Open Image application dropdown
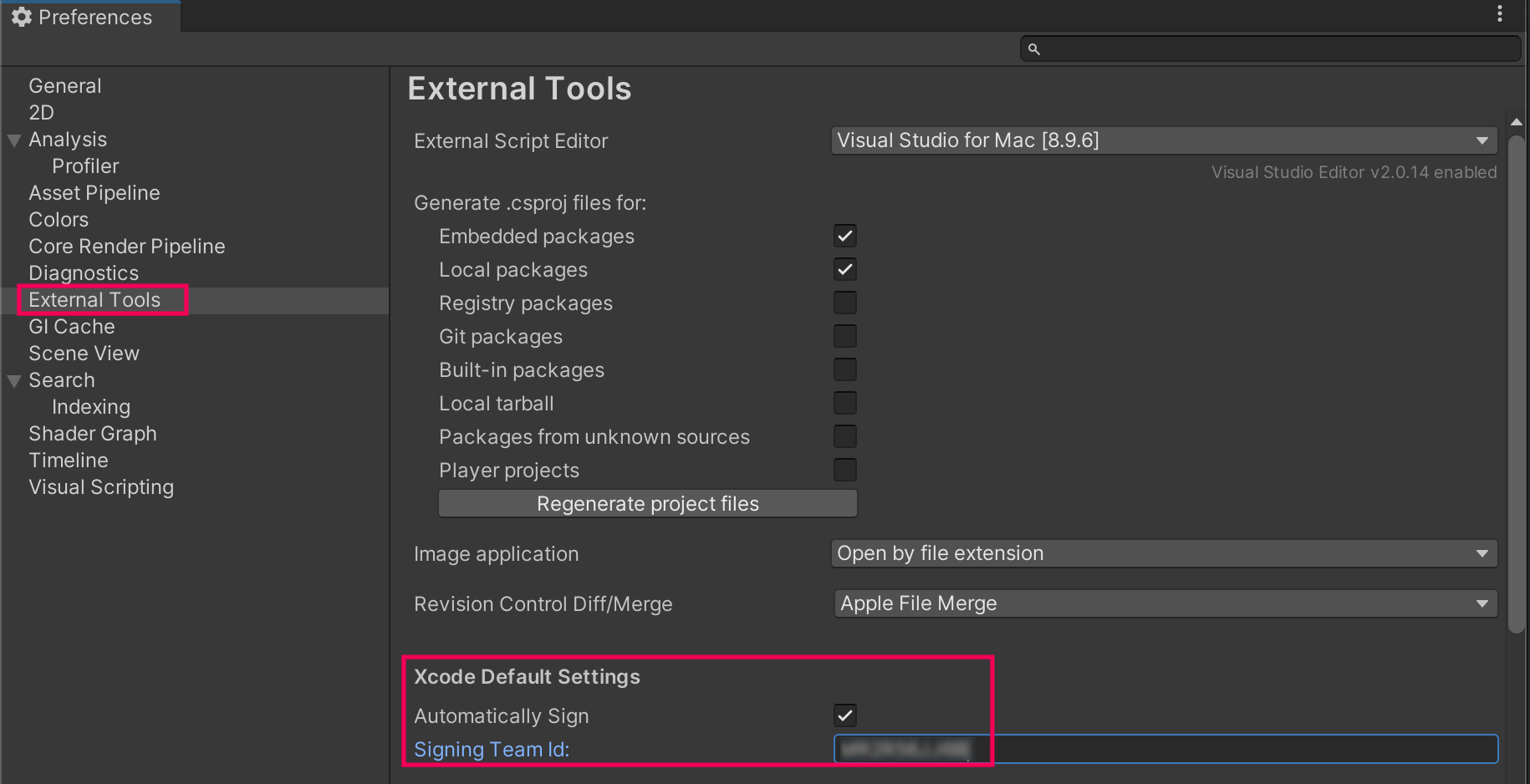Image resolution: width=1530 pixels, height=784 pixels. click(1164, 553)
